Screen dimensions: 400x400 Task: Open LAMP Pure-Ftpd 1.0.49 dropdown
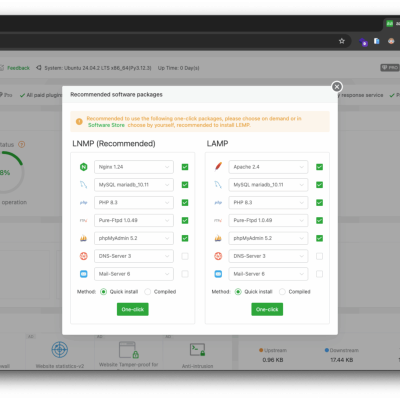pyautogui.click(x=268, y=220)
